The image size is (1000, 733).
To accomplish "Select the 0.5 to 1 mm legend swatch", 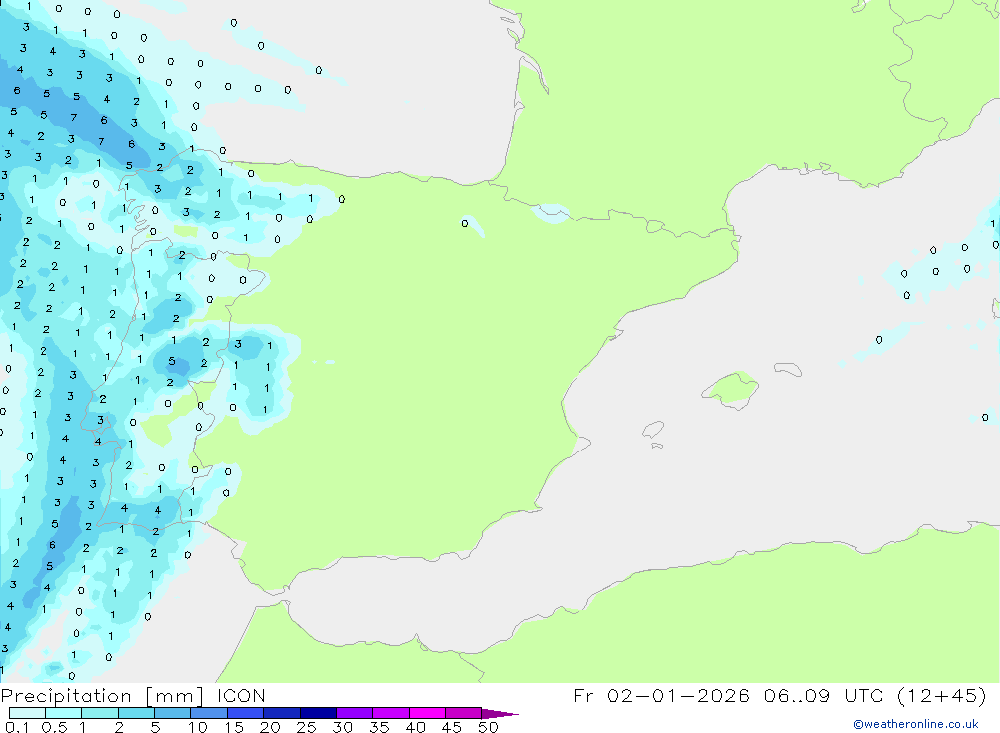I will click(63, 713).
